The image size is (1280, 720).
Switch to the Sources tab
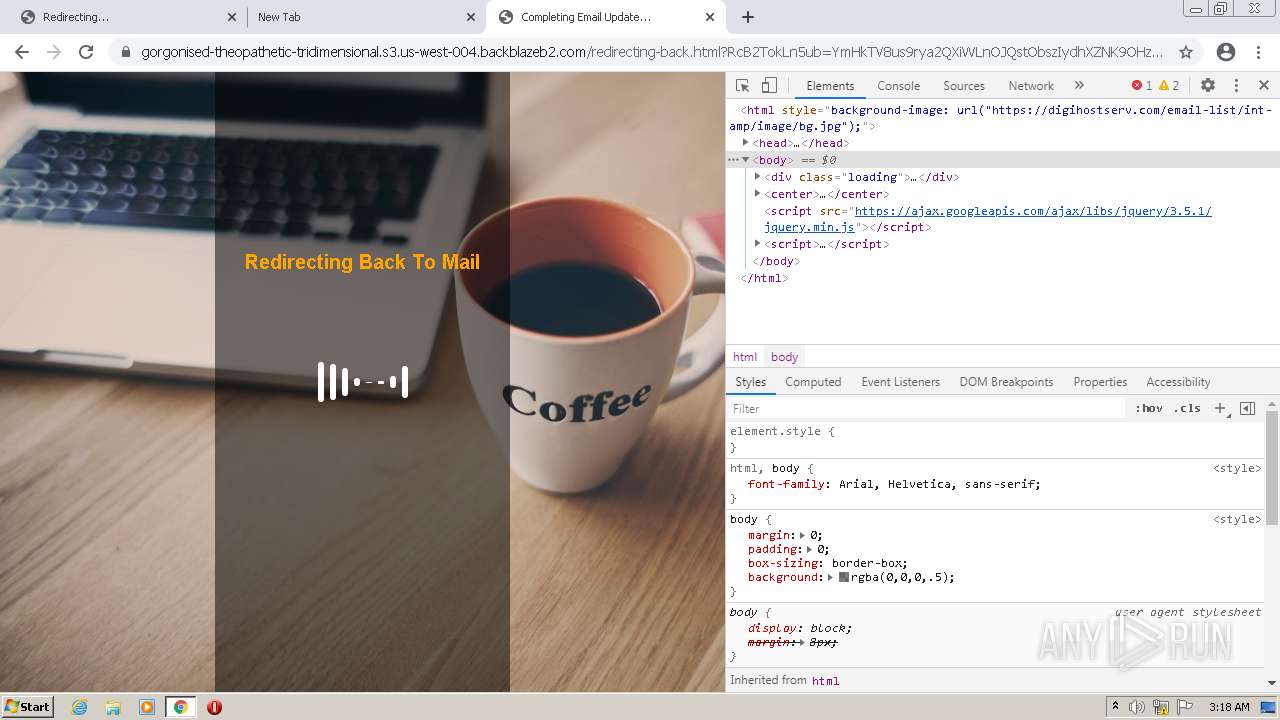pos(964,86)
